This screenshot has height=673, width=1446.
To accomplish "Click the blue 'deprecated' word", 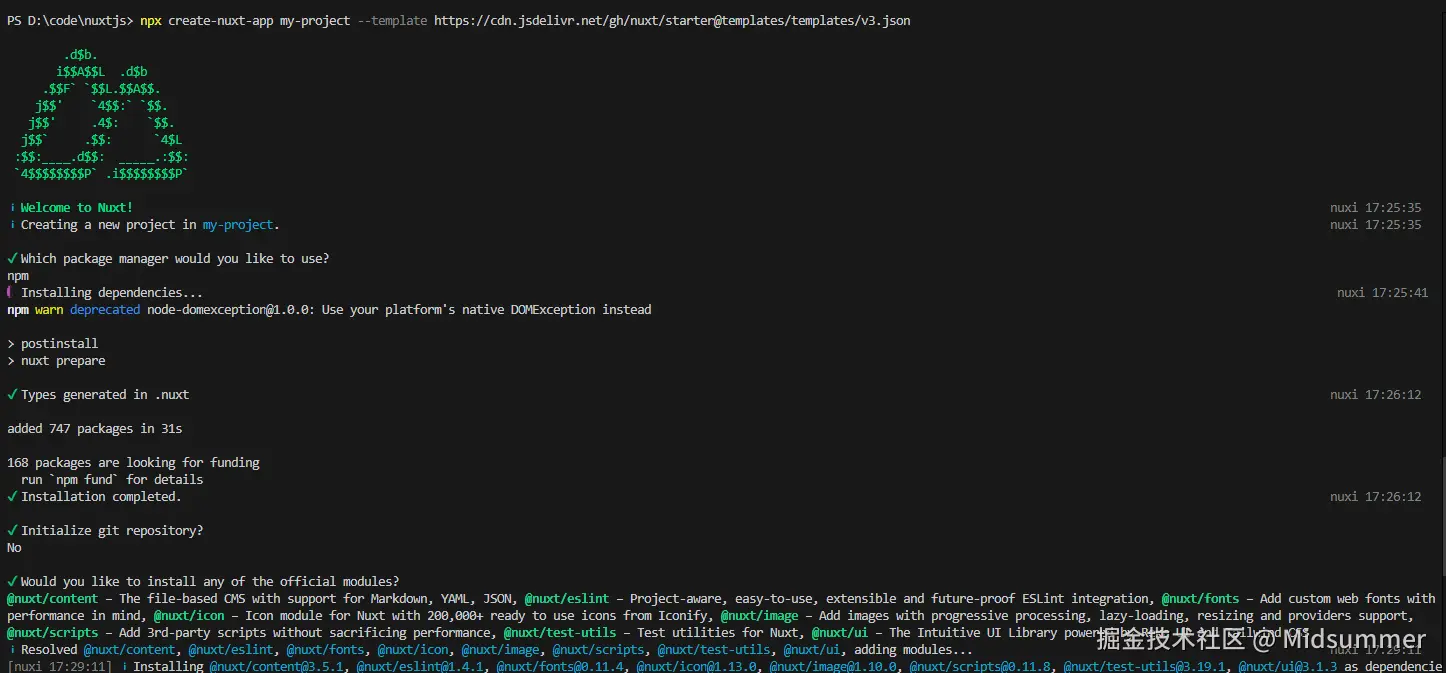I will 105,310.
